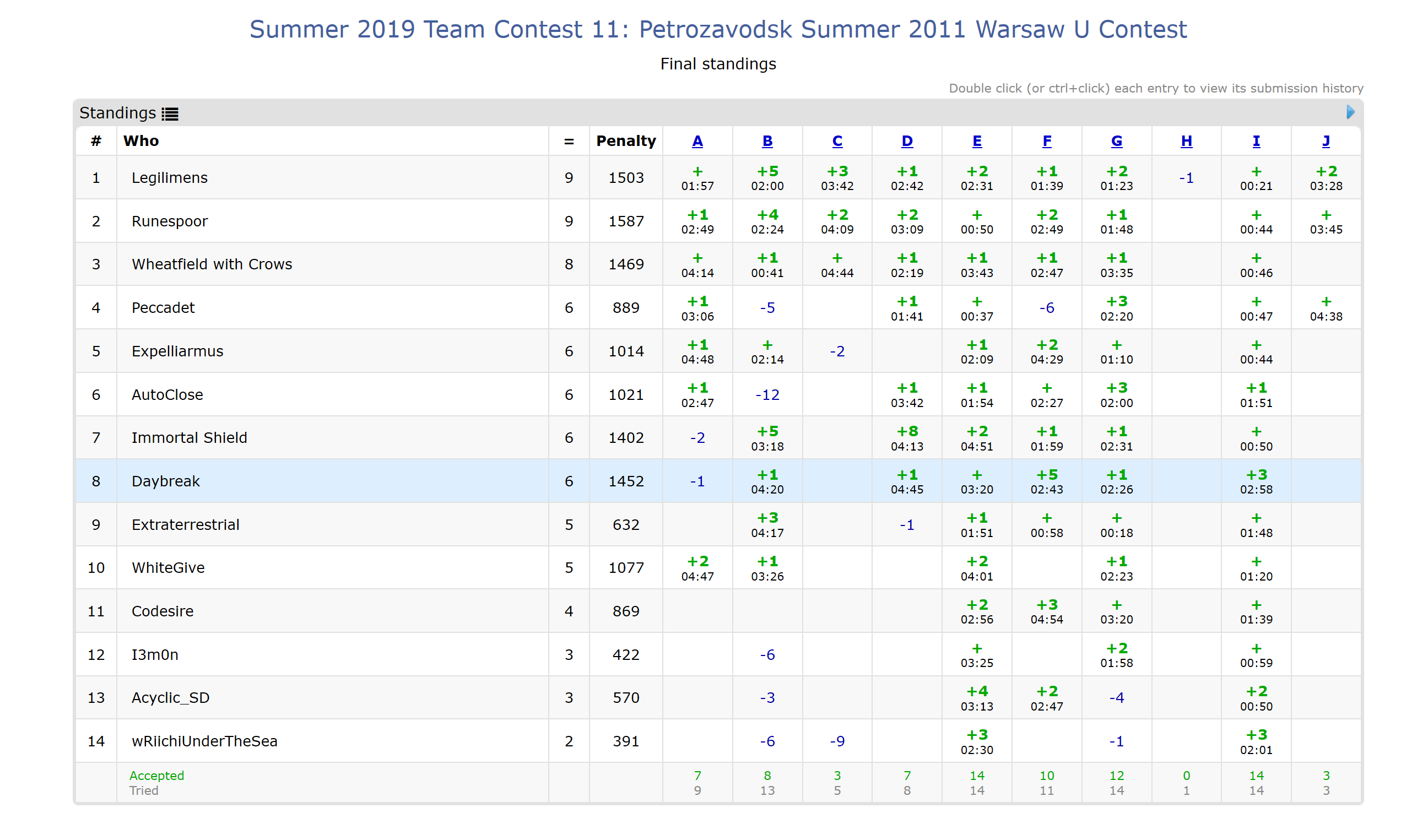This screenshot has height=840, width=1428.
Task: Open problem I link
Action: pos(1256,141)
